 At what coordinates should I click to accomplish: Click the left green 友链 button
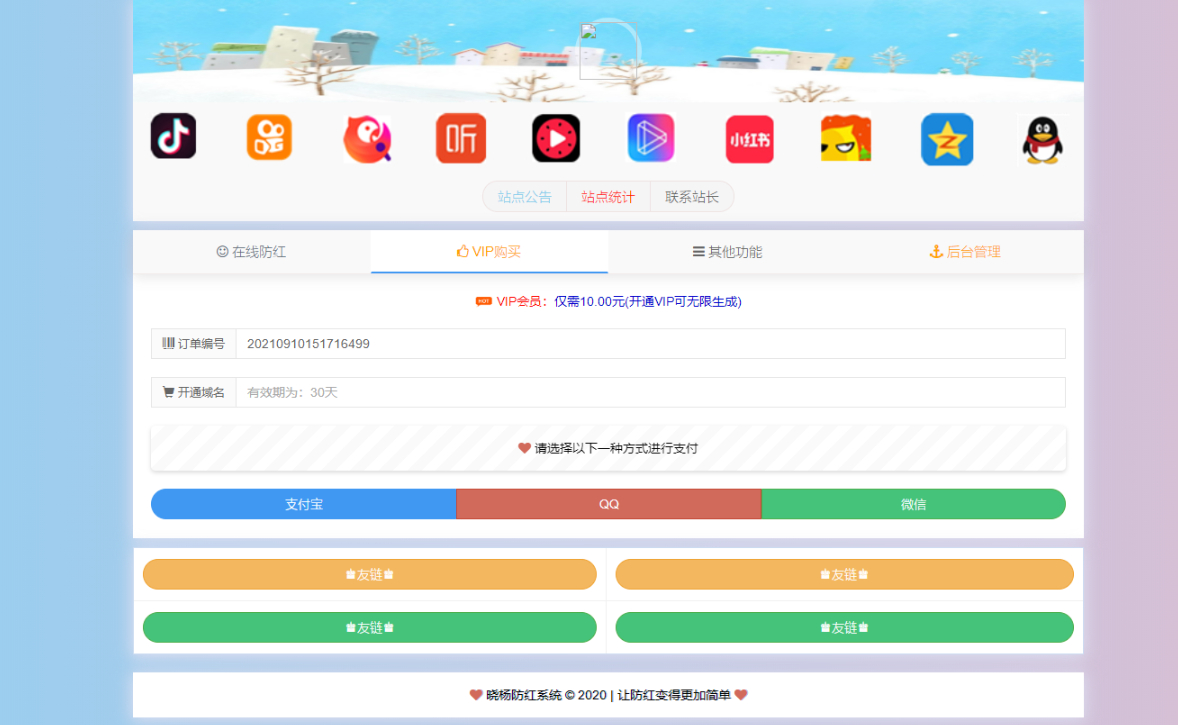pos(370,627)
